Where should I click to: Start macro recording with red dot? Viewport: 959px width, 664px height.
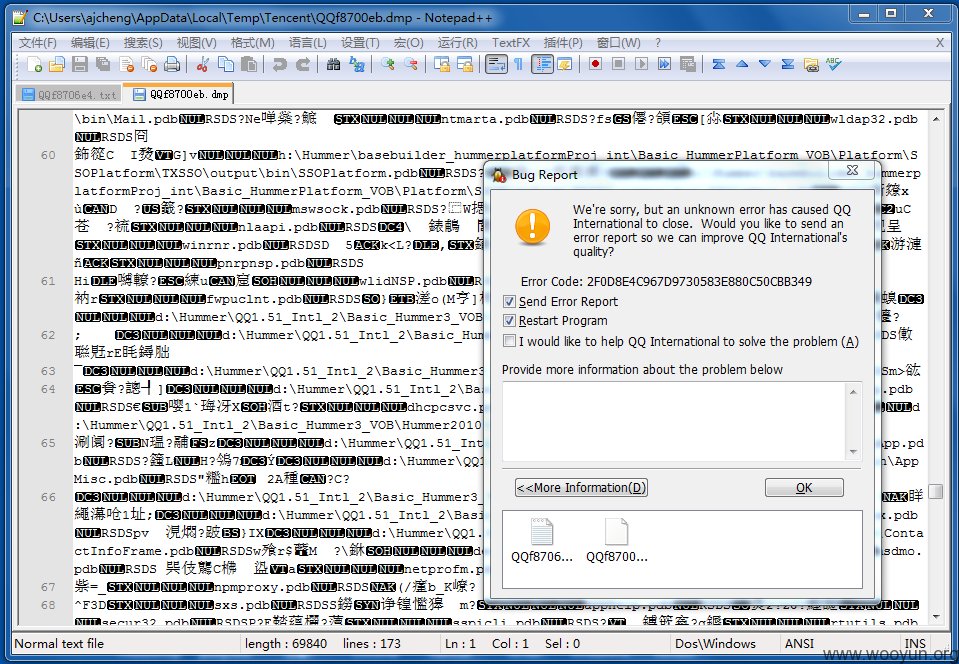[x=595, y=64]
